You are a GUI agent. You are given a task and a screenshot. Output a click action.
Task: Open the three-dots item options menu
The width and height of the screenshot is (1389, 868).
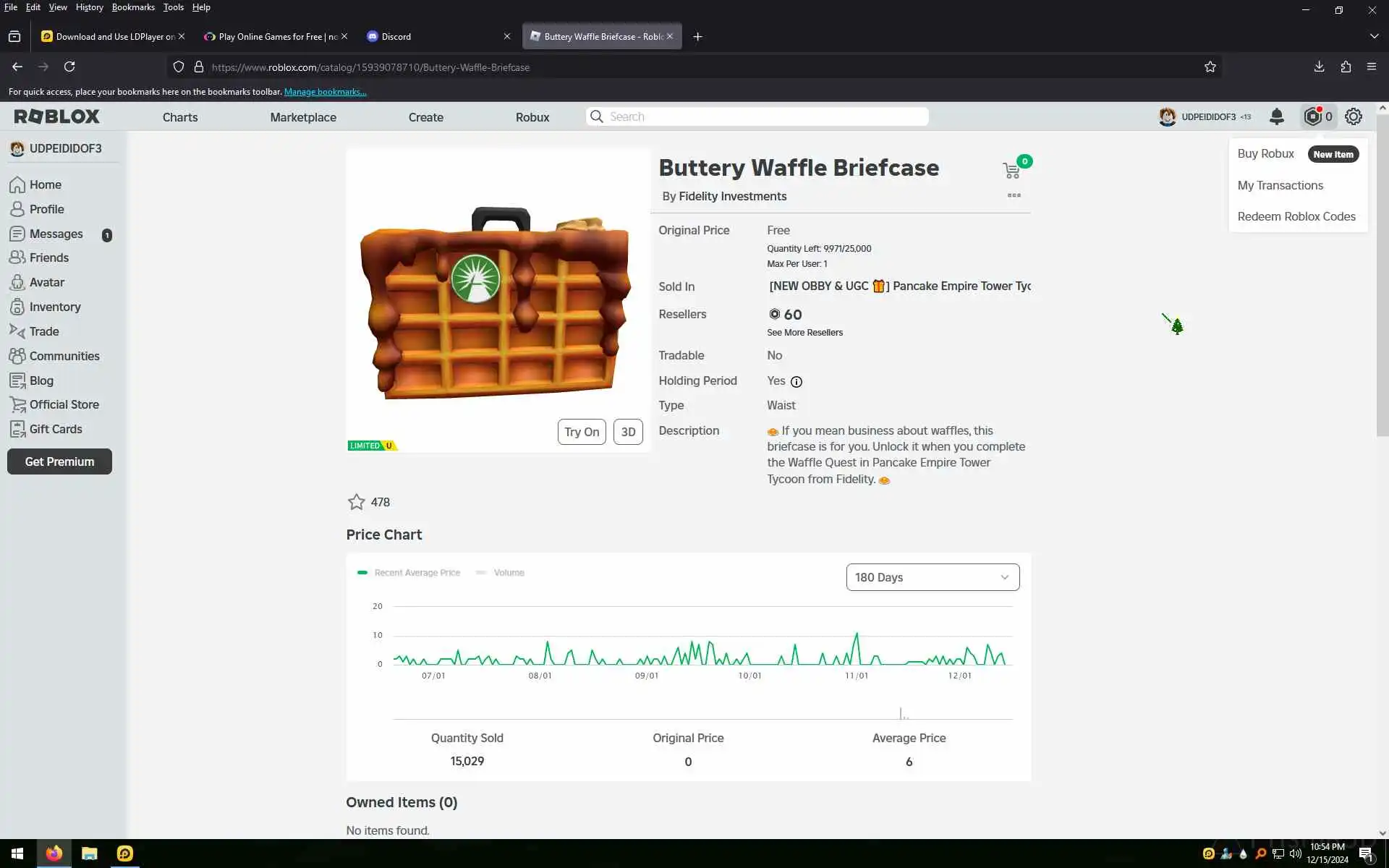(1014, 195)
